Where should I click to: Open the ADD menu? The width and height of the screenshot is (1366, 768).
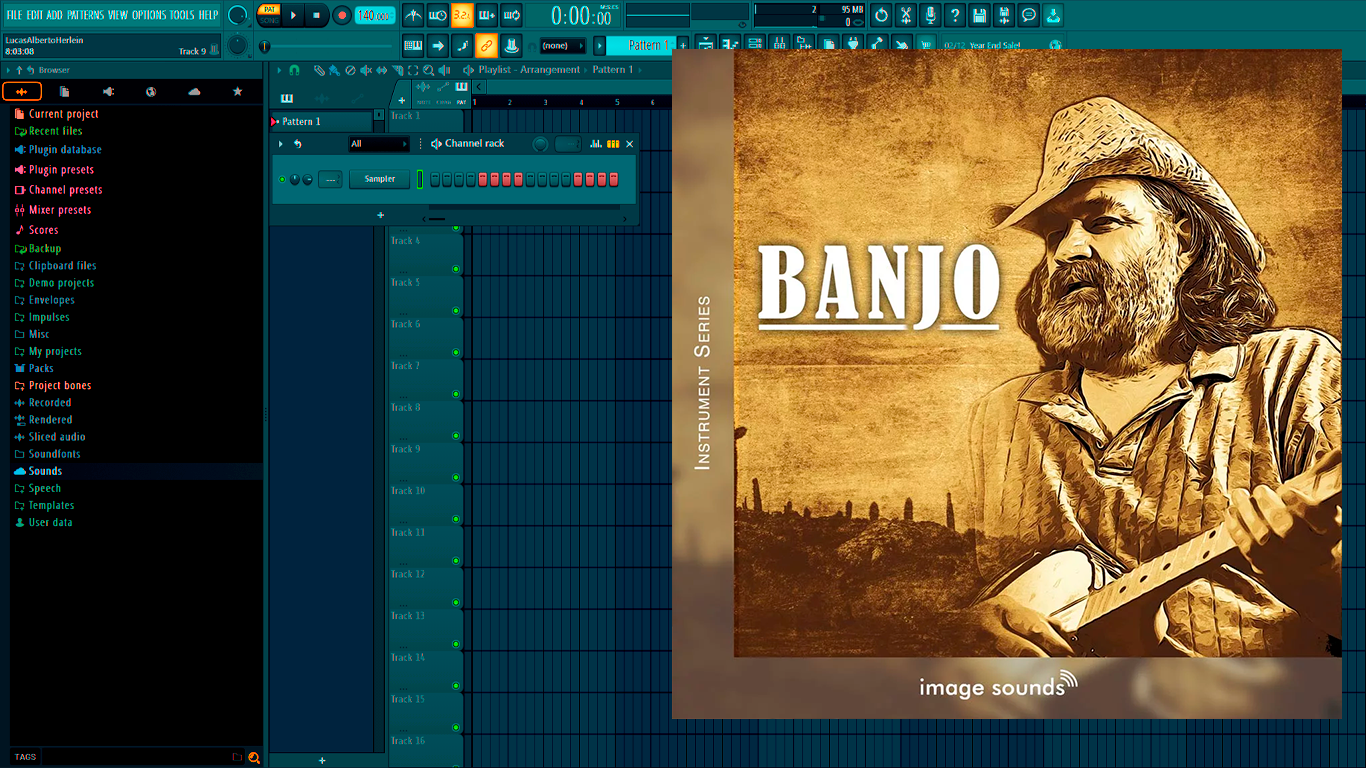[x=54, y=15]
